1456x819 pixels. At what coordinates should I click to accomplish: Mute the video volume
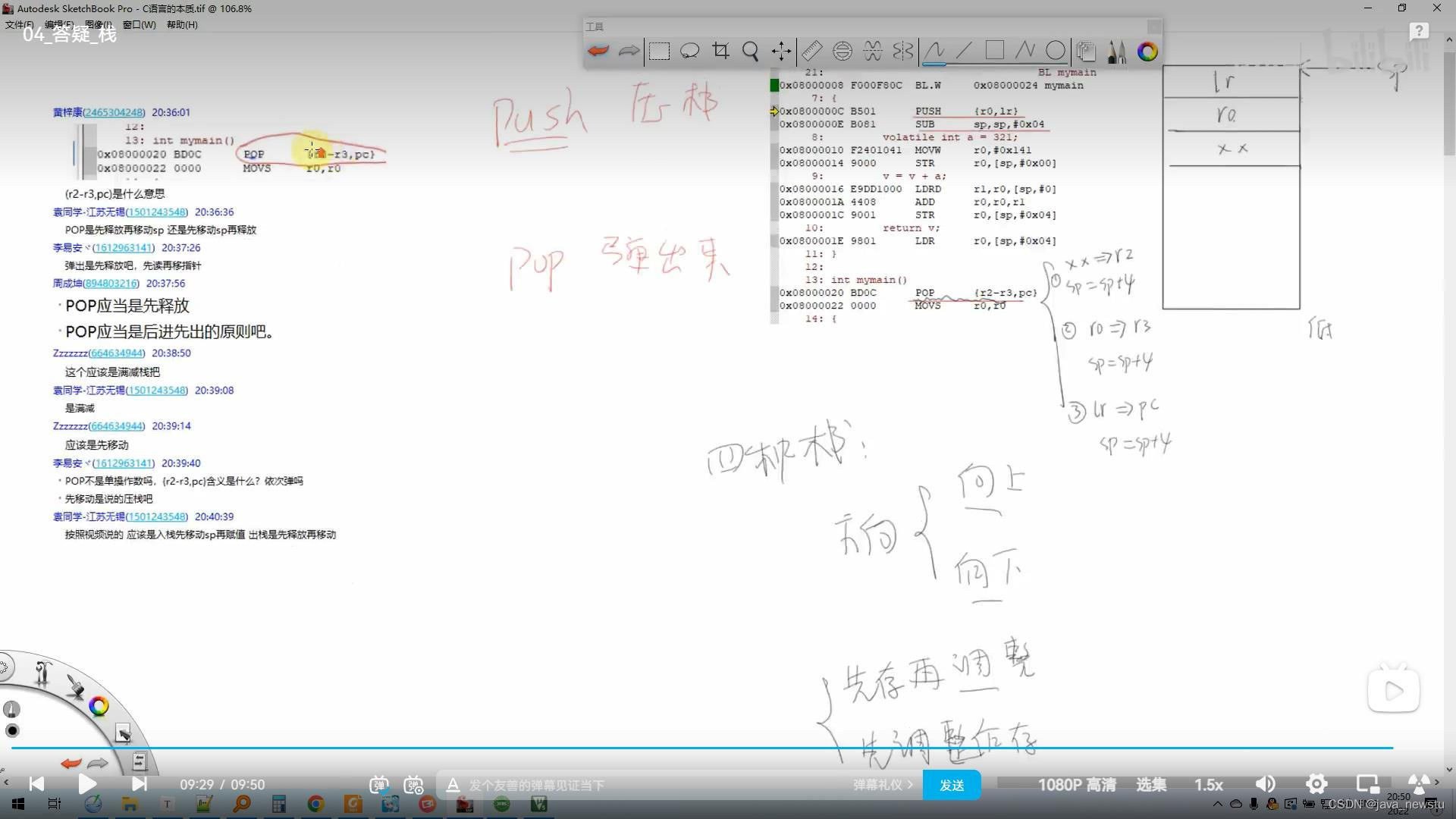[1265, 784]
